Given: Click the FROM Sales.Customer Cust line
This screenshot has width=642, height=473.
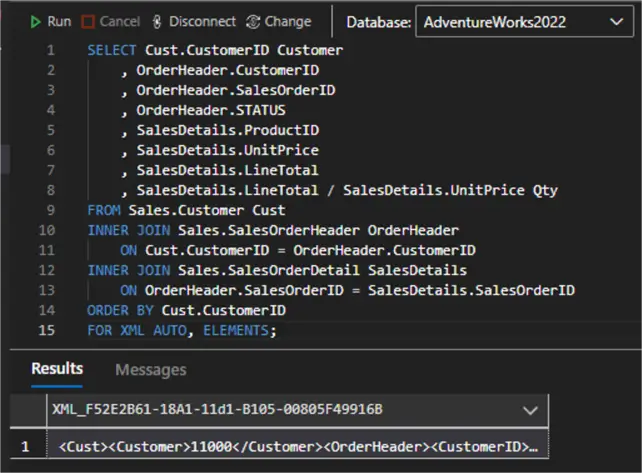Looking at the screenshot, I should pos(185,210).
